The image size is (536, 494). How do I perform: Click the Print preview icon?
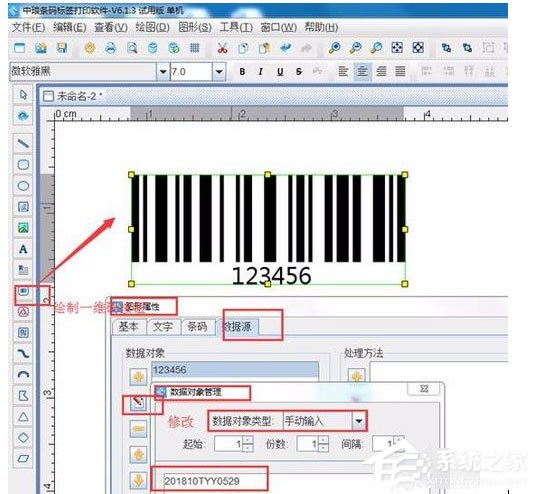pyautogui.click(x=132, y=48)
